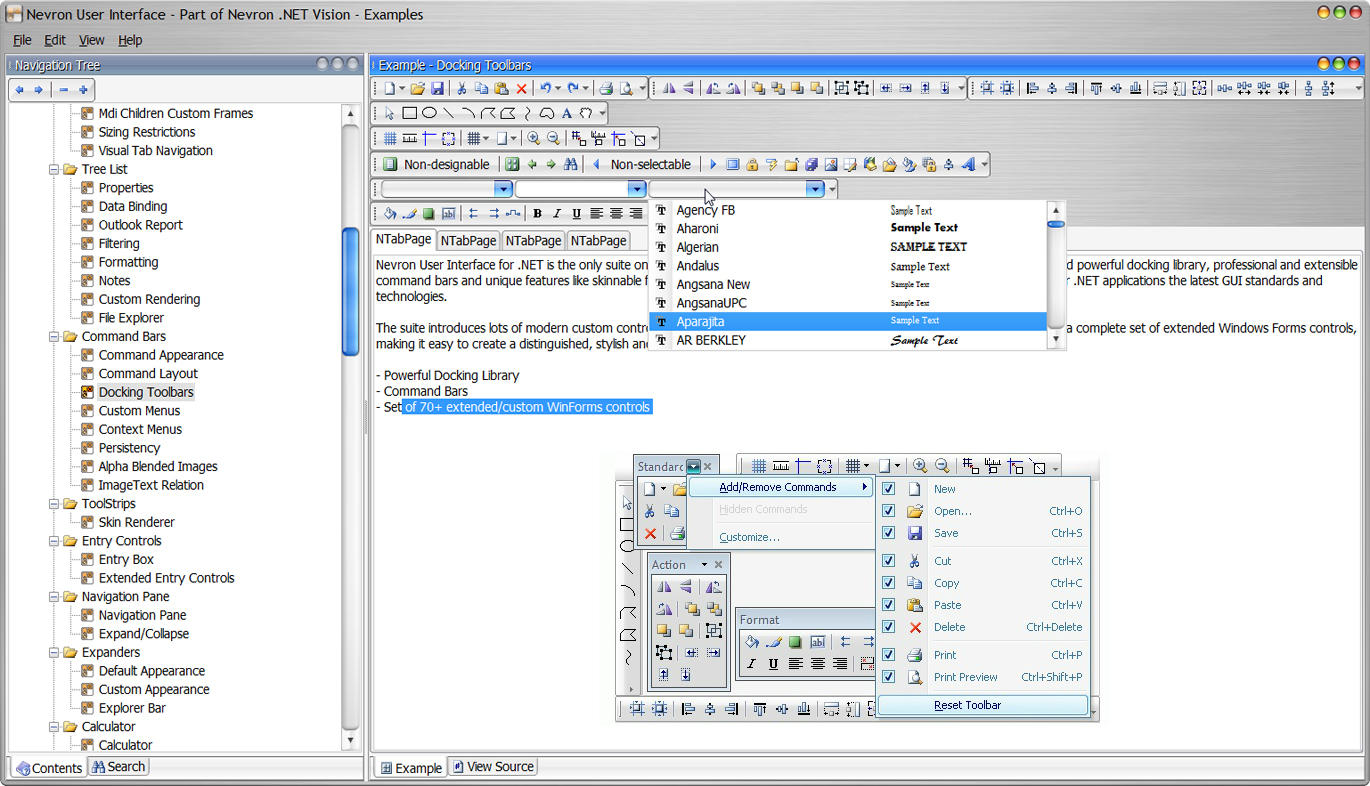
Task: Select the arrow pointer tool icon
Action: pyautogui.click(x=389, y=112)
